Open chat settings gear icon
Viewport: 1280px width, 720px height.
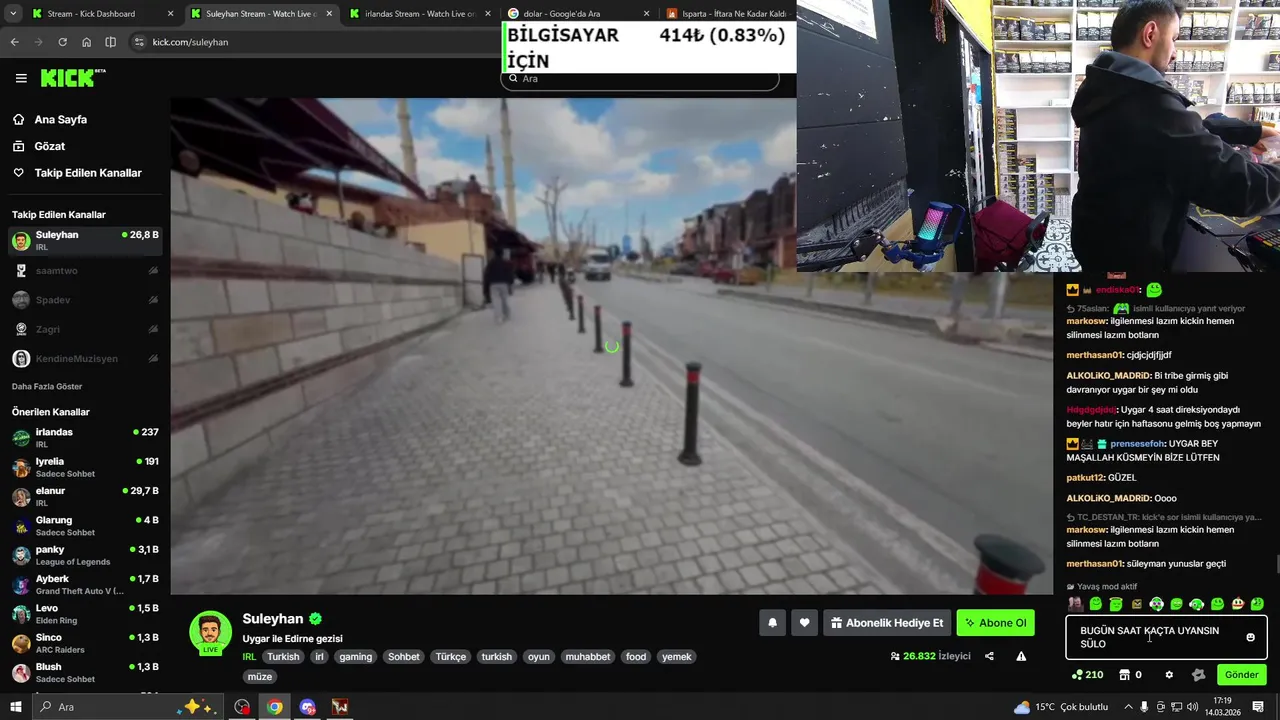[x=1169, y=675]
